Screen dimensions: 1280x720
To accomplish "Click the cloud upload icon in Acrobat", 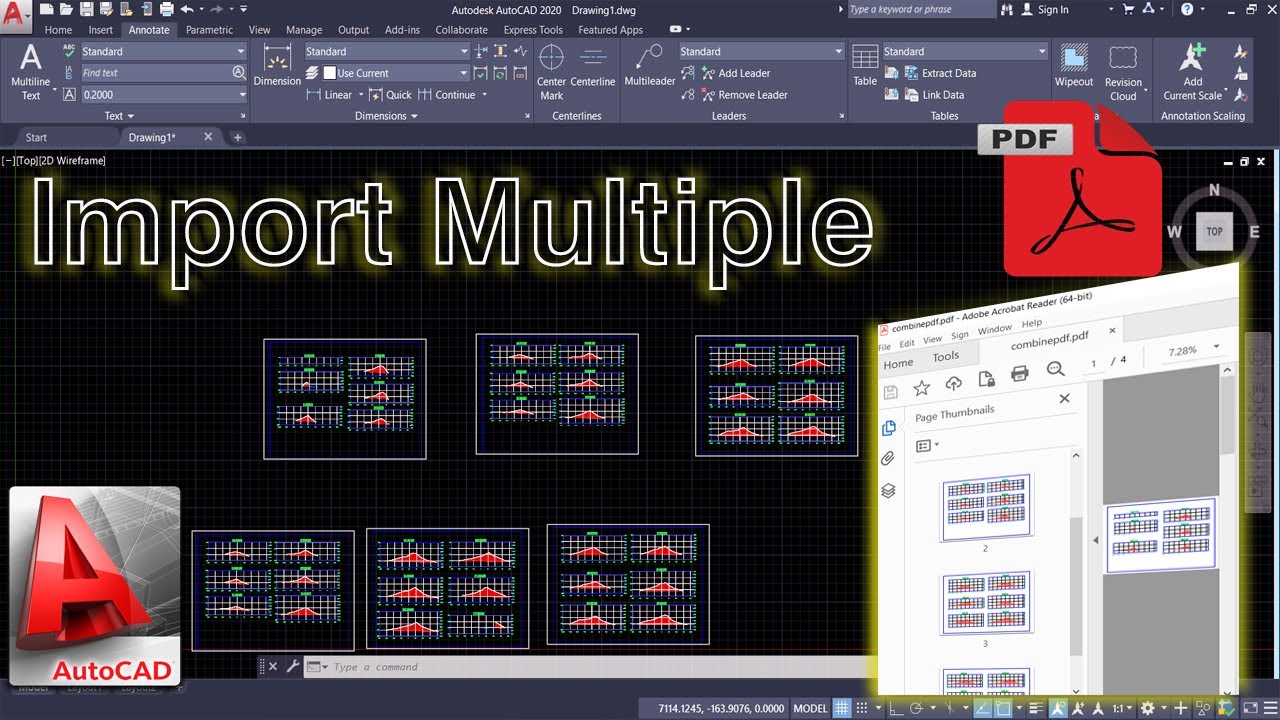I will 954,383.
